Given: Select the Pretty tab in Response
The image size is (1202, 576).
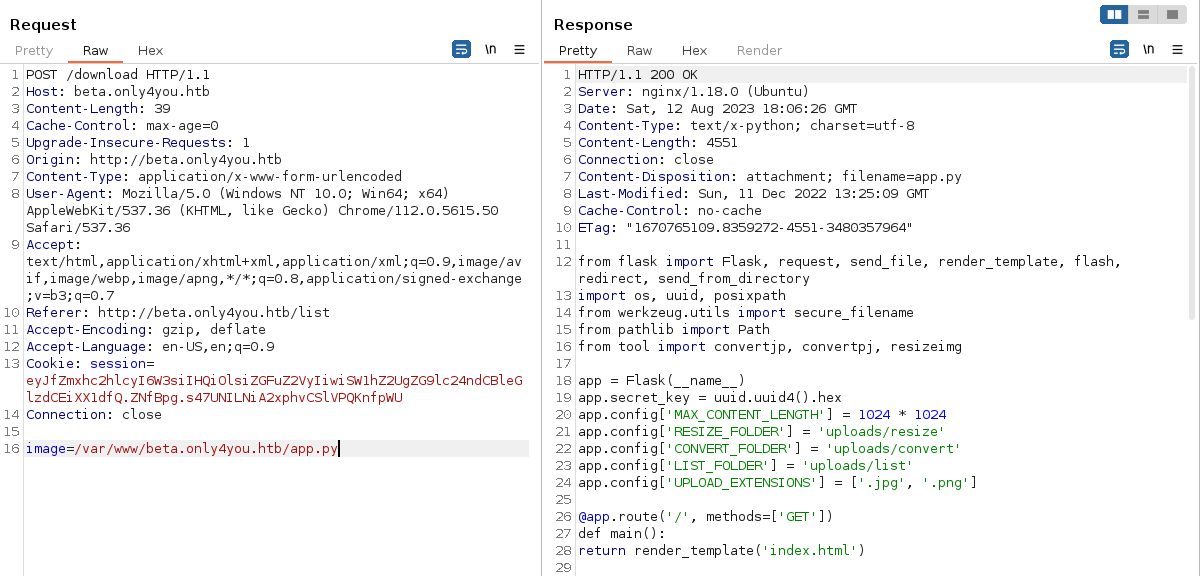Looking at the screenshot, I should click(578, 50).
